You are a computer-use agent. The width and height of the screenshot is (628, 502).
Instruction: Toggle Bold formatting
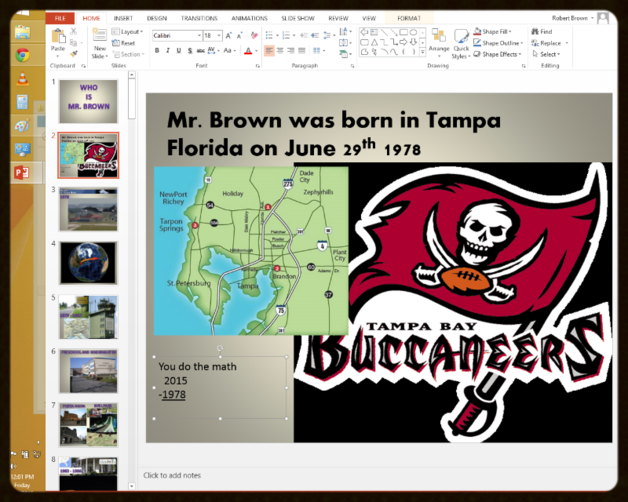[x=157, y=50]
